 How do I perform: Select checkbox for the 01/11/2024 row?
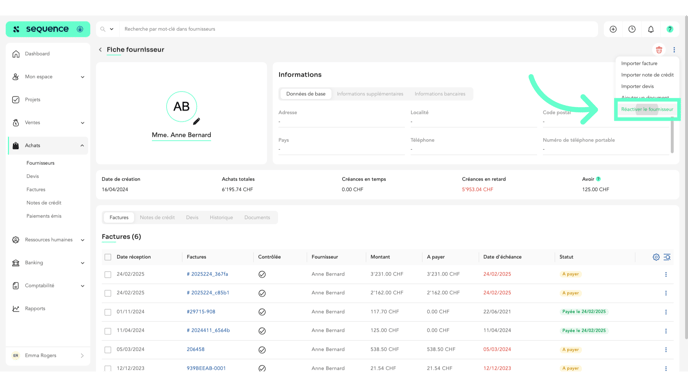pos(108,312)
